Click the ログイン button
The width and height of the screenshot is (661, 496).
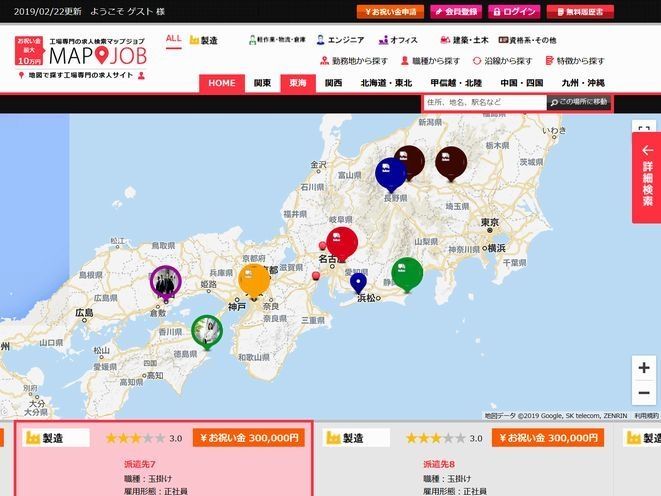514,12
